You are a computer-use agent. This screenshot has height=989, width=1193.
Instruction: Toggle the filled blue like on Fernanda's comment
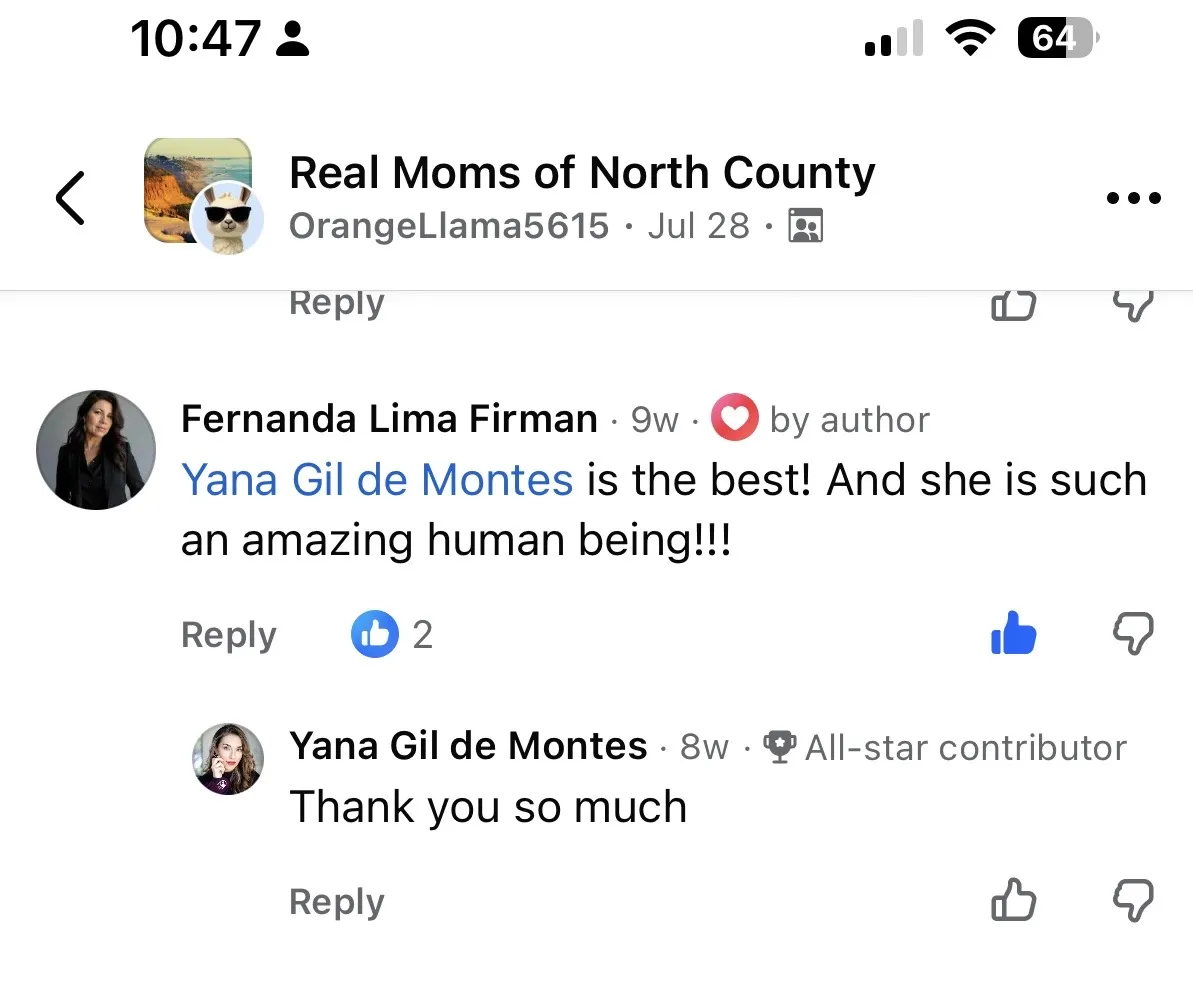(x=1013, y=634)
